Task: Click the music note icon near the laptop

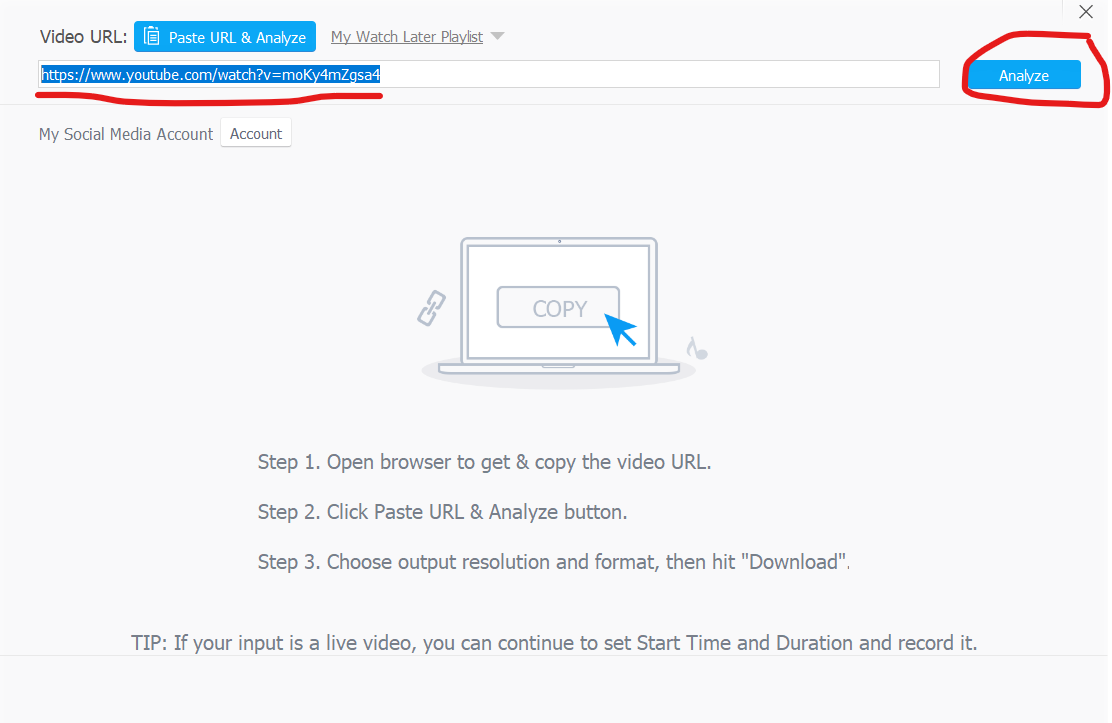Action: pos(697,348)
